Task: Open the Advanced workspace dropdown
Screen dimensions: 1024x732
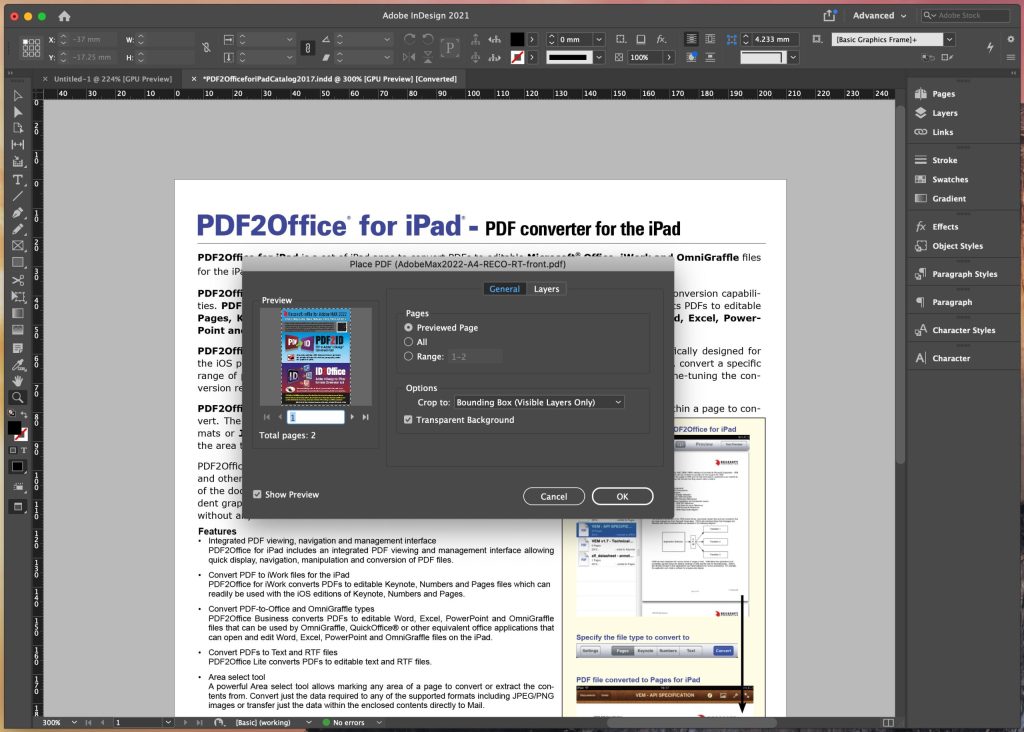Action: (x=875, y=15)
